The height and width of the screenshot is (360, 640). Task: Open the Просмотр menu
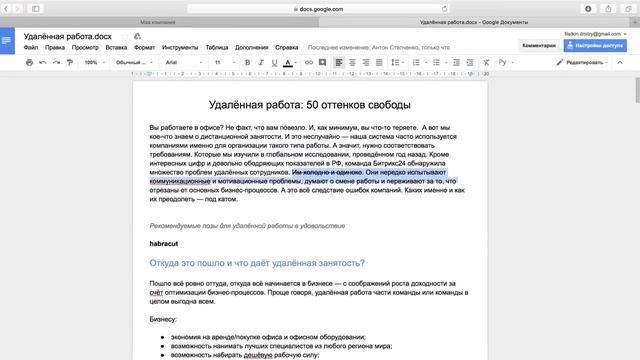pyautogui.click(x=85, y=47)
